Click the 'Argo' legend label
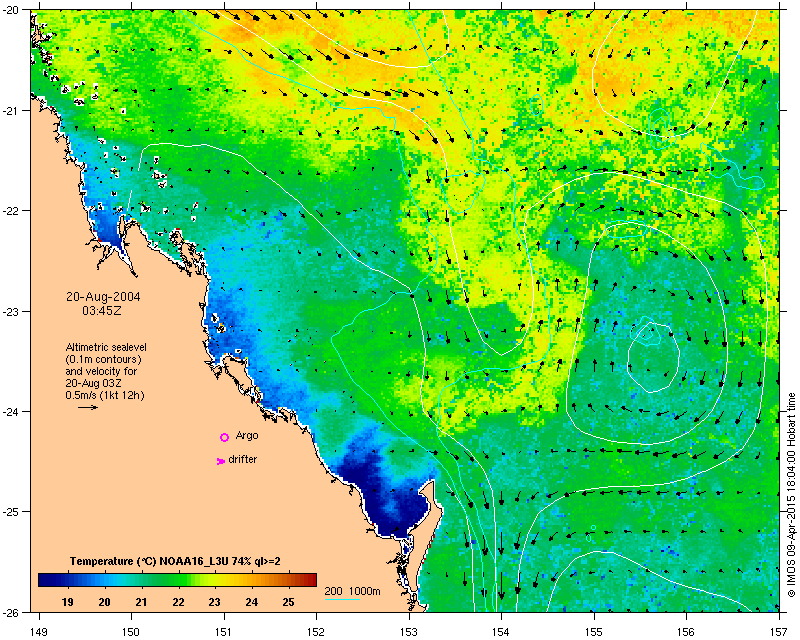Screen dimensions: 800x640 pyautogui.click(x=247, y=436)
